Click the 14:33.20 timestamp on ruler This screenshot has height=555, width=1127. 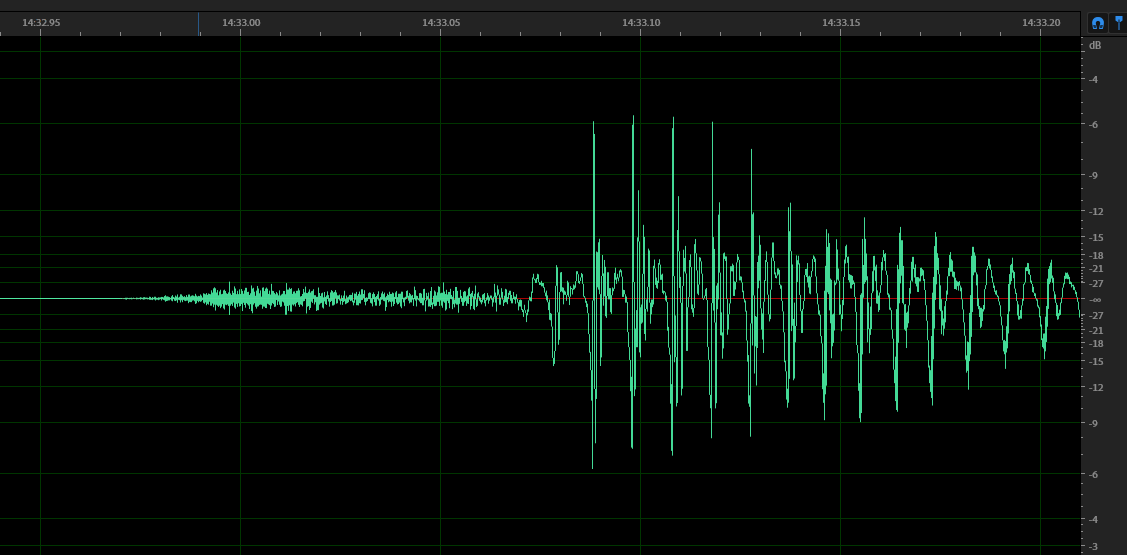1041,22
